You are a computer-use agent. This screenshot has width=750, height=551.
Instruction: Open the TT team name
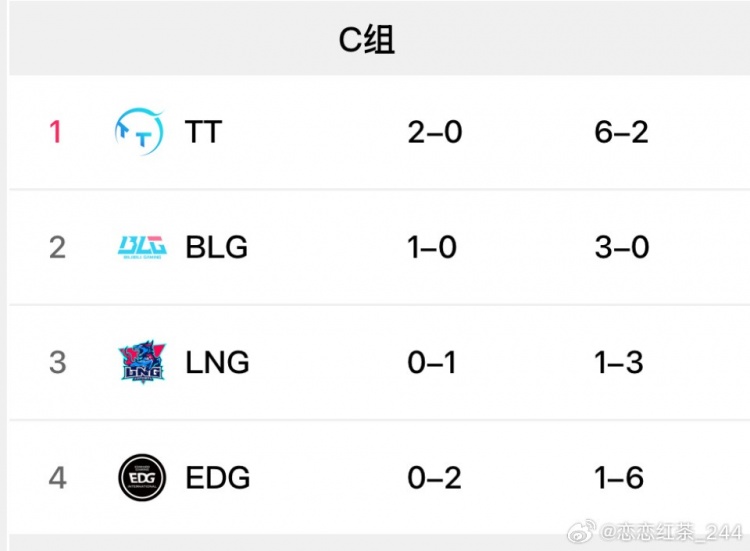click(203, 132)
